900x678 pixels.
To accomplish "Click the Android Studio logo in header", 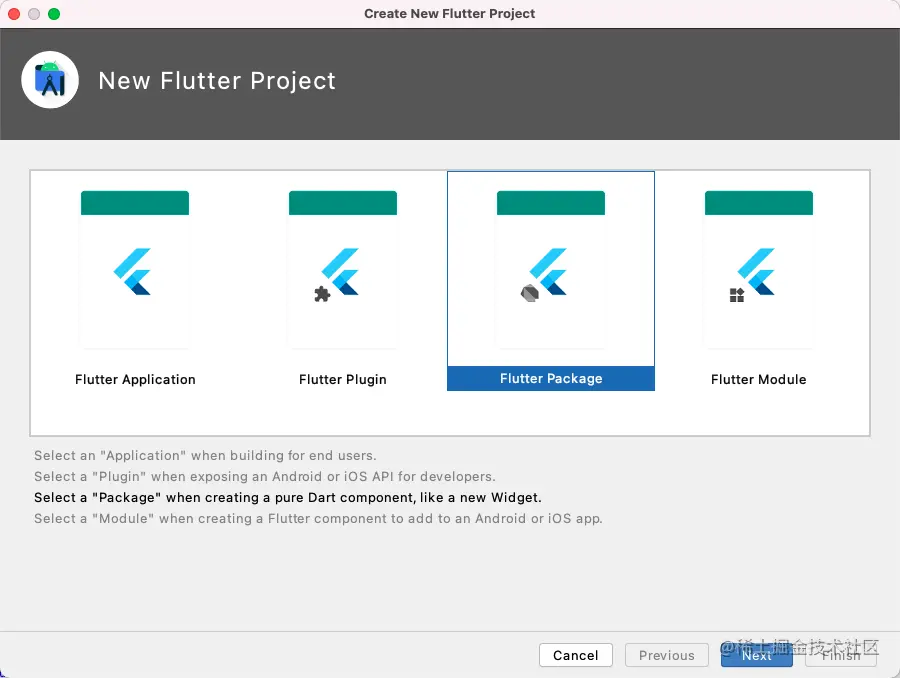I will coord(50,80).
